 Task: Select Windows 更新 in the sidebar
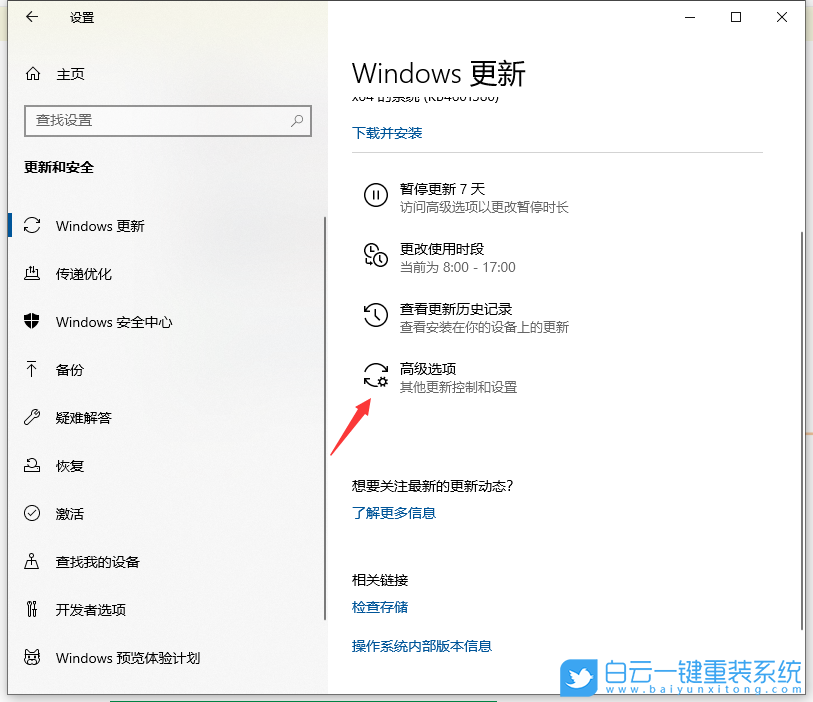(97, 226)
